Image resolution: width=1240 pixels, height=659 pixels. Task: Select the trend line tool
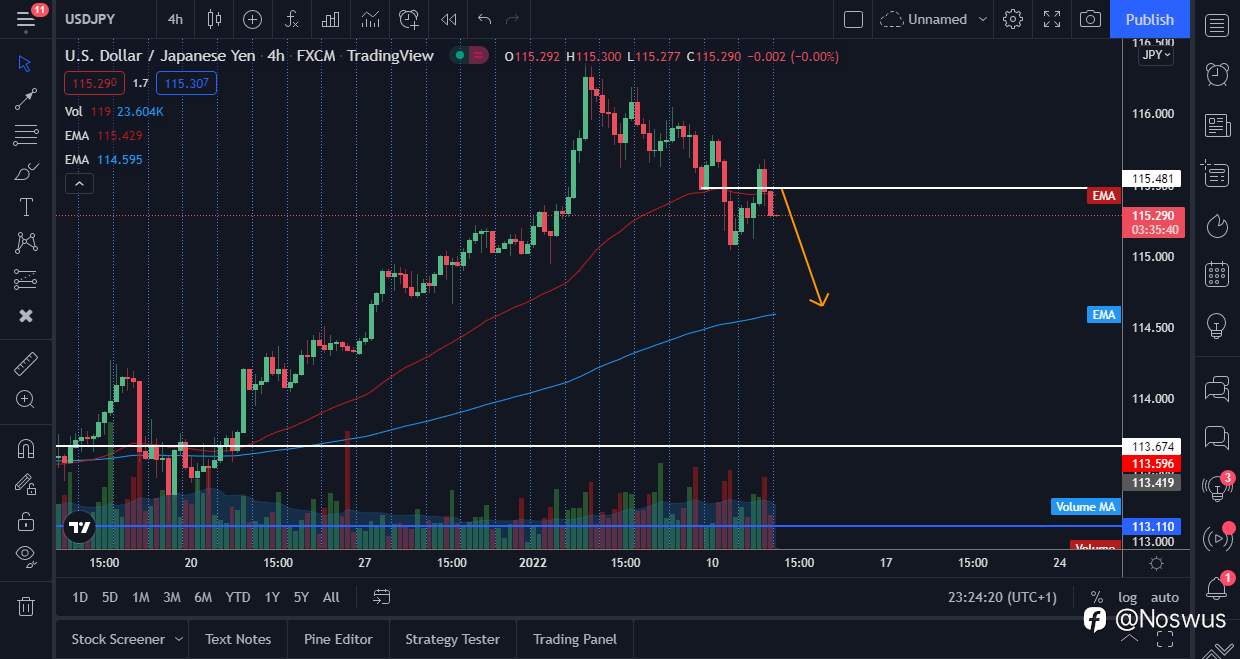[25, 98]
